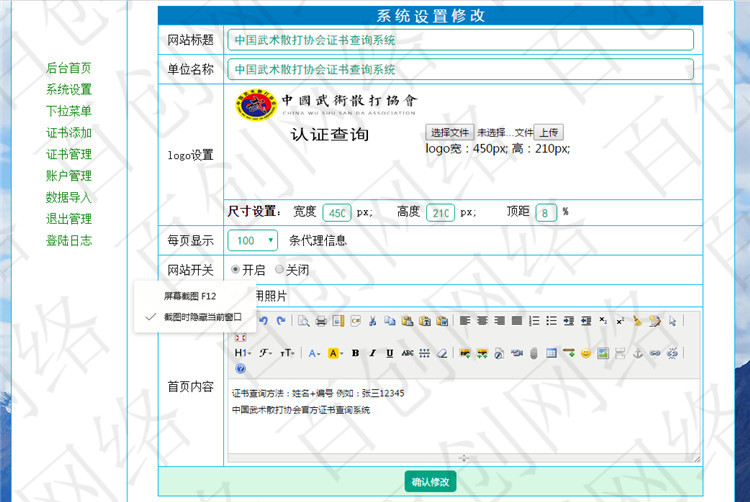Click the 确认修改 submit button
This screenshot has height=502, width=750.
coord(430,482)
